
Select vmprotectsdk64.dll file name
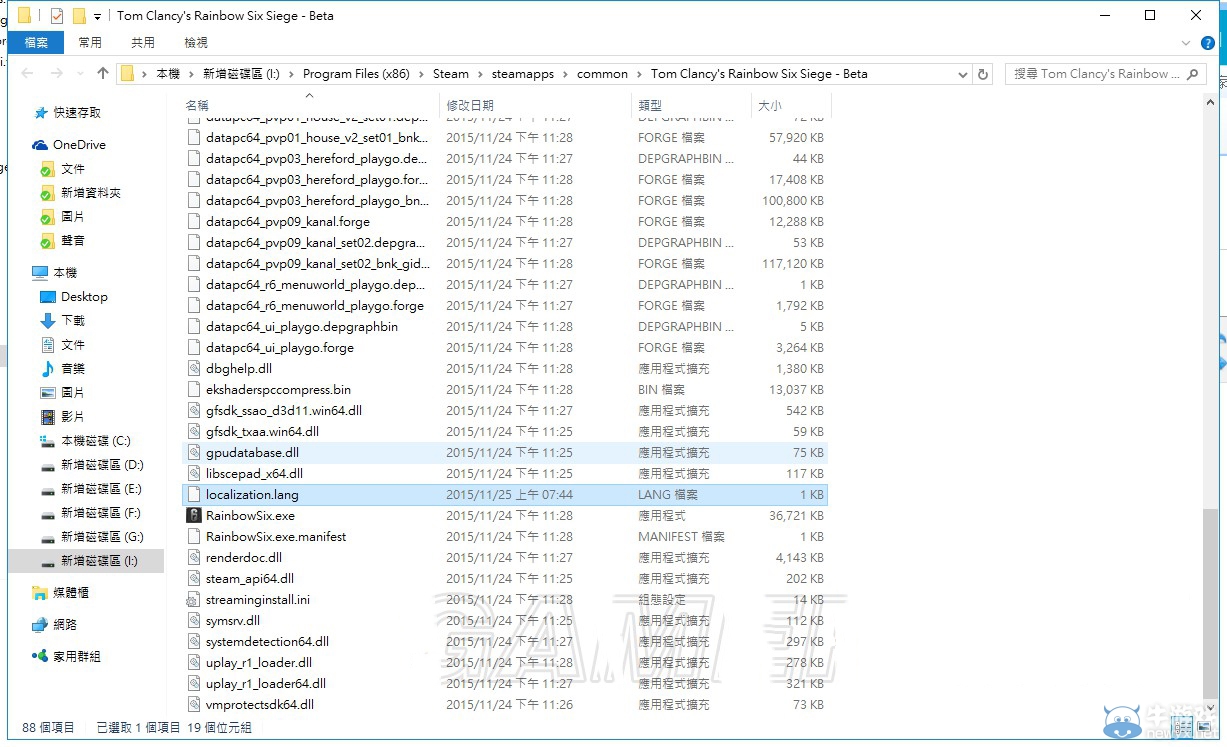[260, 705]
